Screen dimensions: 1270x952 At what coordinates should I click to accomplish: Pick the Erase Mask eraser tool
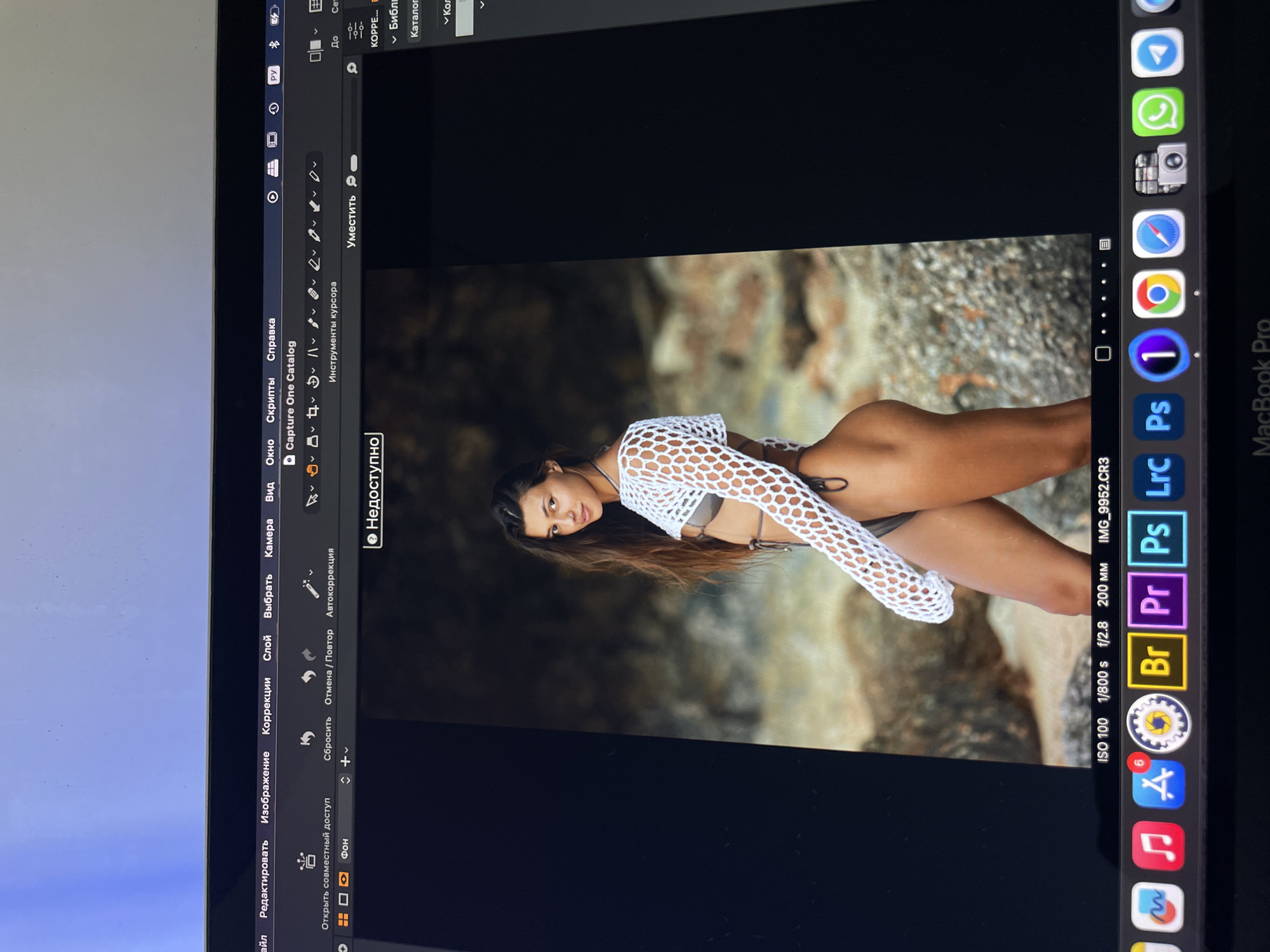314,264
